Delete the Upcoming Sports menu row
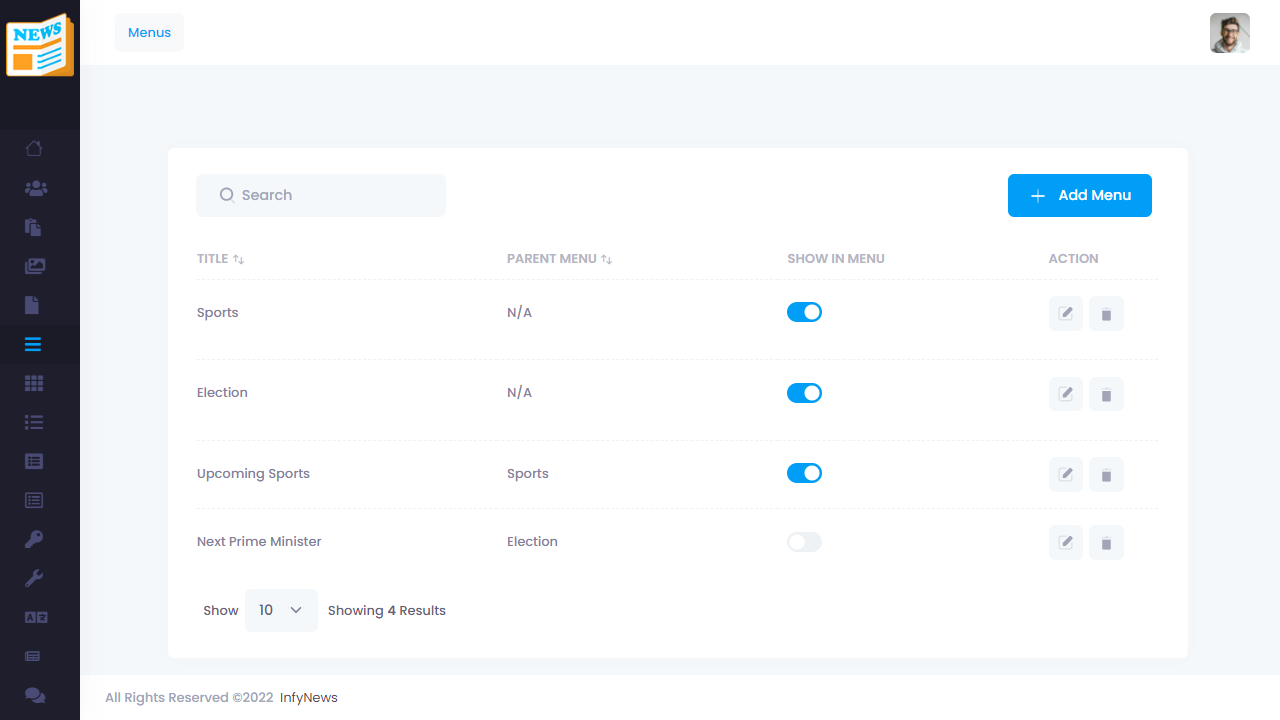Image resolution: width=1280 pixels, height=720 pixels. click(x=1106, y=474)
